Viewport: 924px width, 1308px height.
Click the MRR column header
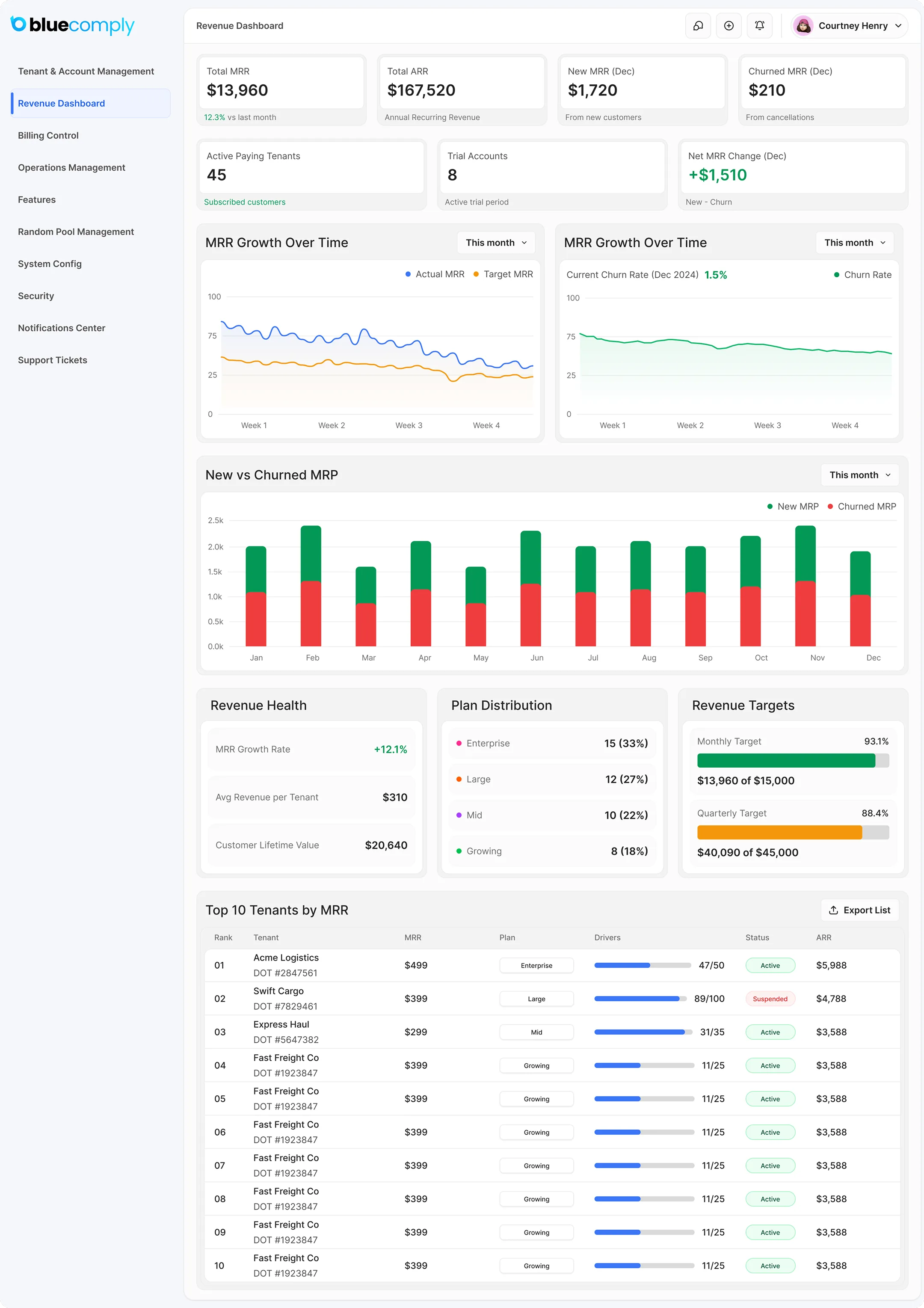point(413,938)
